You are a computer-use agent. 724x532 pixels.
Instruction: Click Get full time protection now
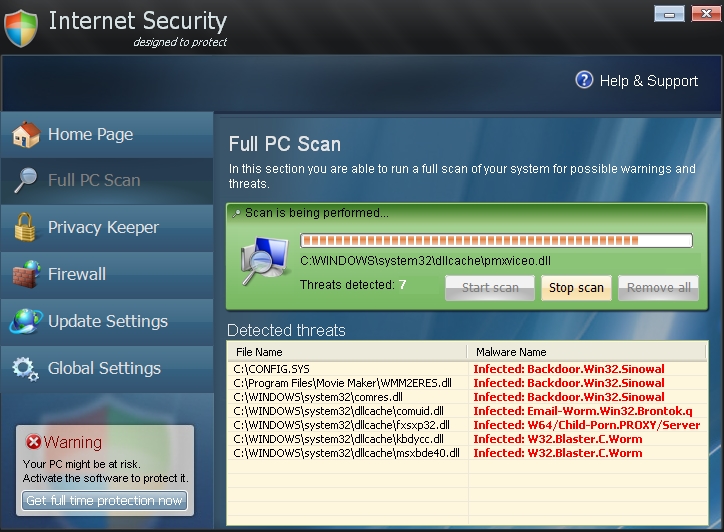(104, 500)
